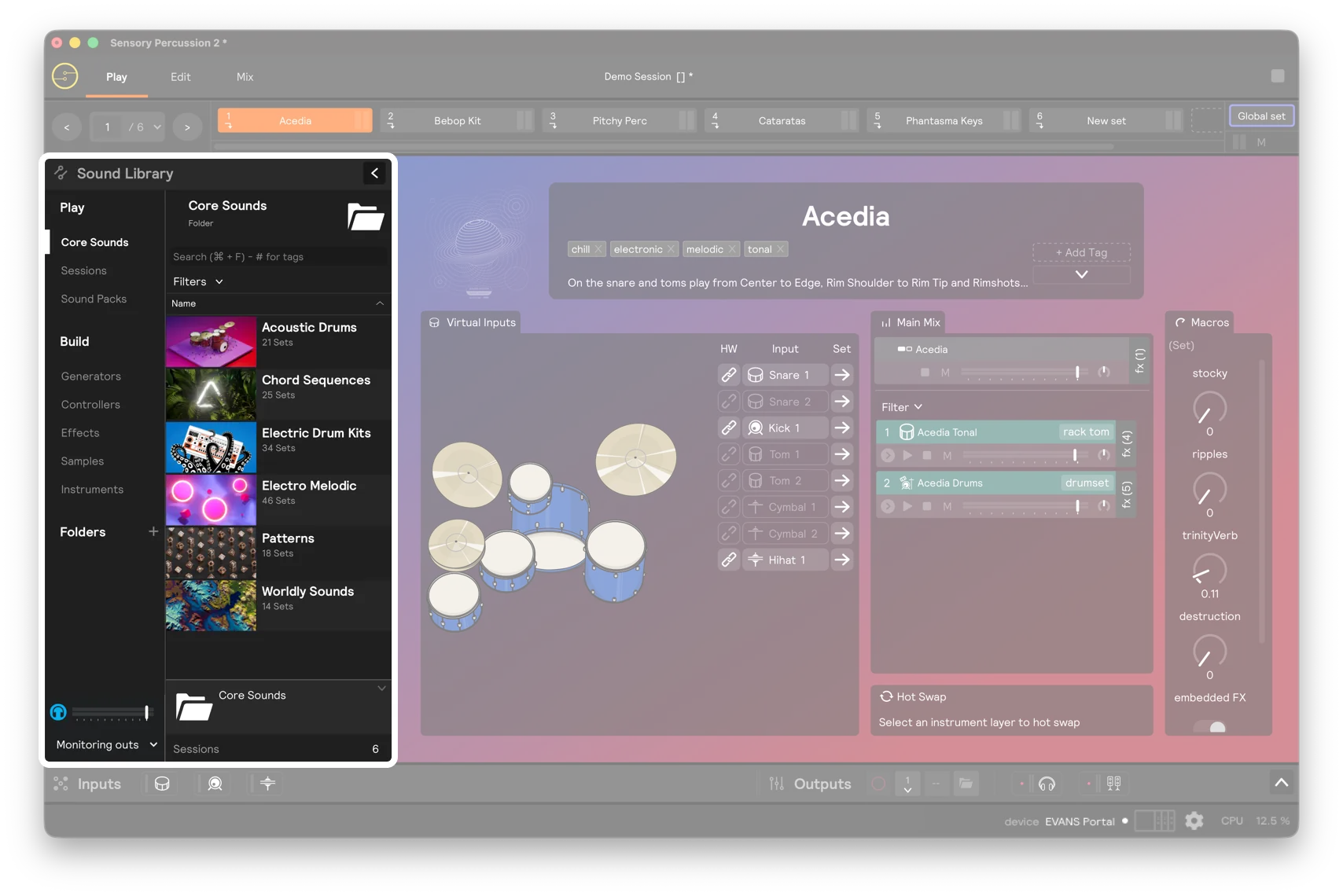Mute the Acedia Tonal layer
This screenshot has height=896, width=1343.
[x=947, y=455]
